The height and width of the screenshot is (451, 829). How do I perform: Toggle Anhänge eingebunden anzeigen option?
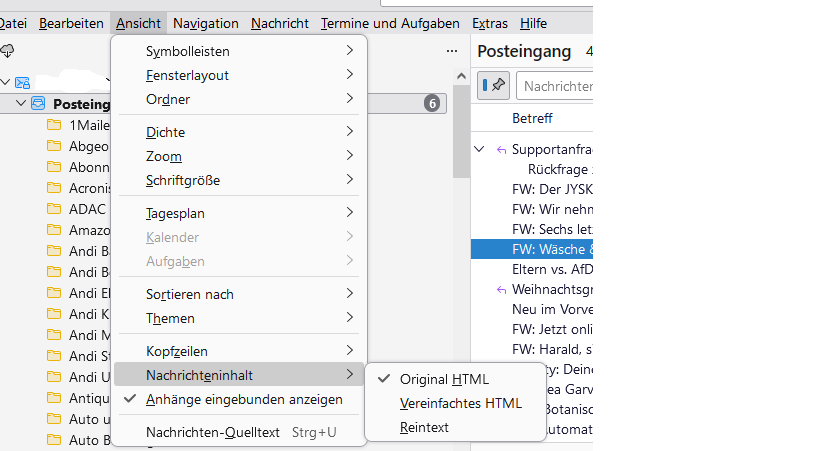(x=244, y=399)
